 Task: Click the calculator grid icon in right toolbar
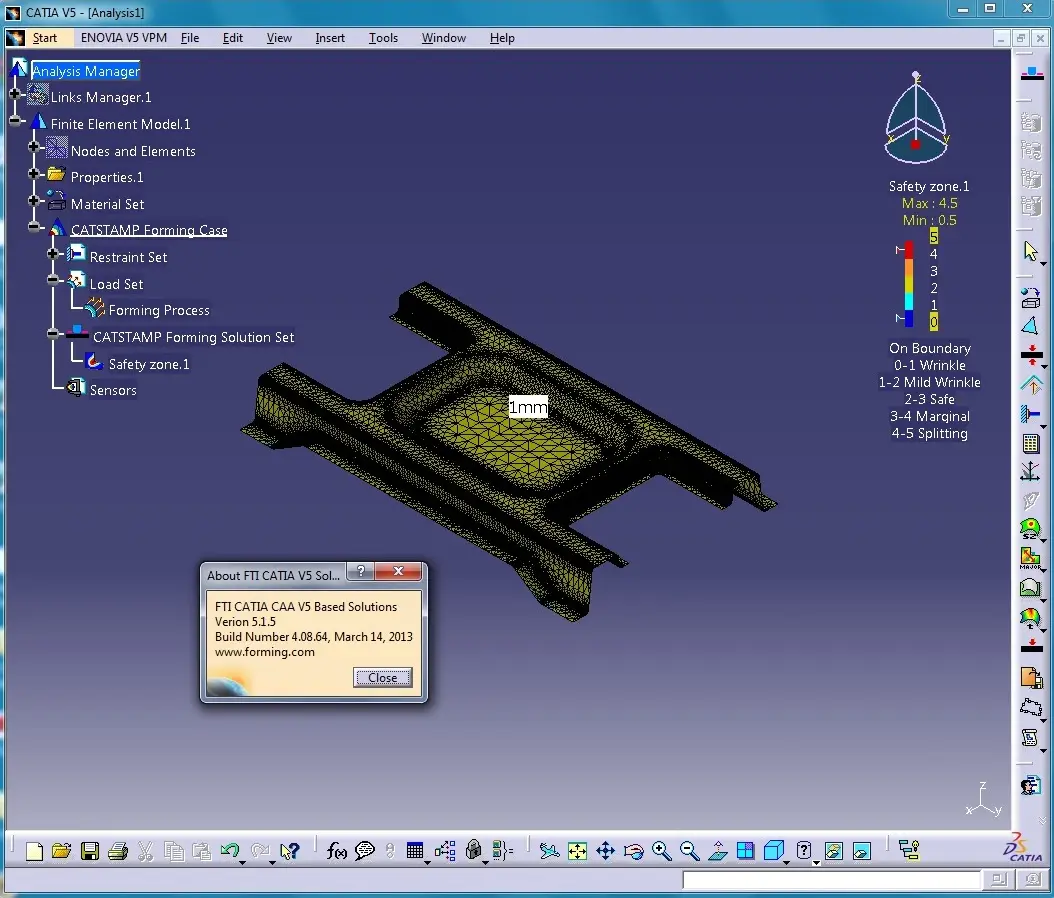(1030, 443)
